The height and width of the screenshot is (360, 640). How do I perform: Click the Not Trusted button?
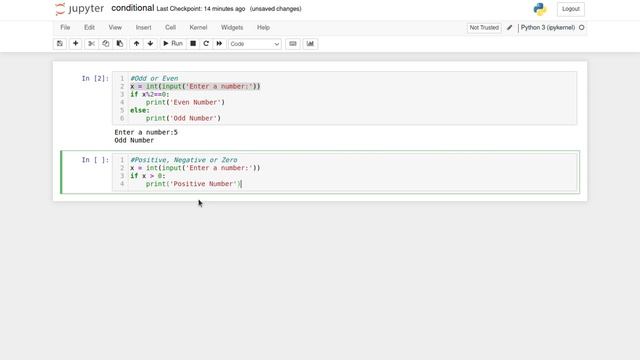coord(484,28)
